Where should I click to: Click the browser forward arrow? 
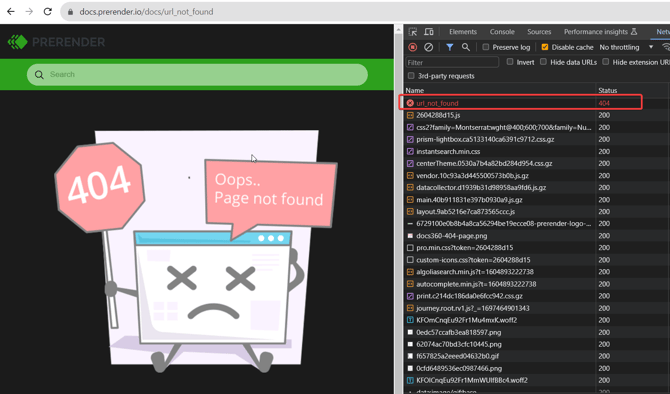click(29, 12)
